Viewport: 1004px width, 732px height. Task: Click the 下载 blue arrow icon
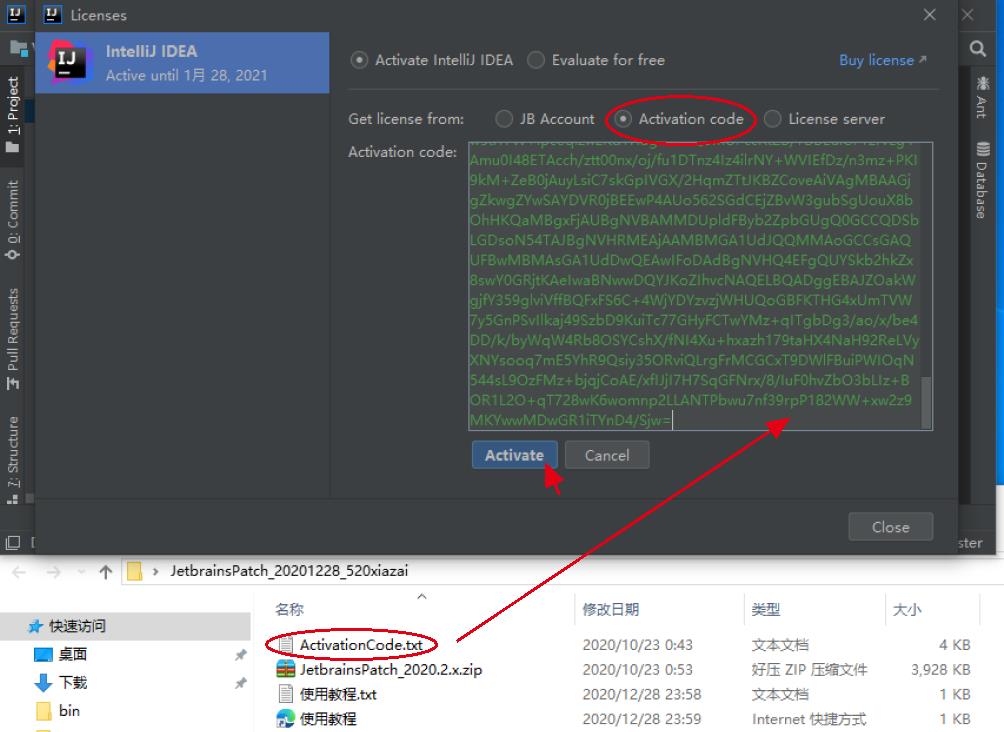click(43, 683)
